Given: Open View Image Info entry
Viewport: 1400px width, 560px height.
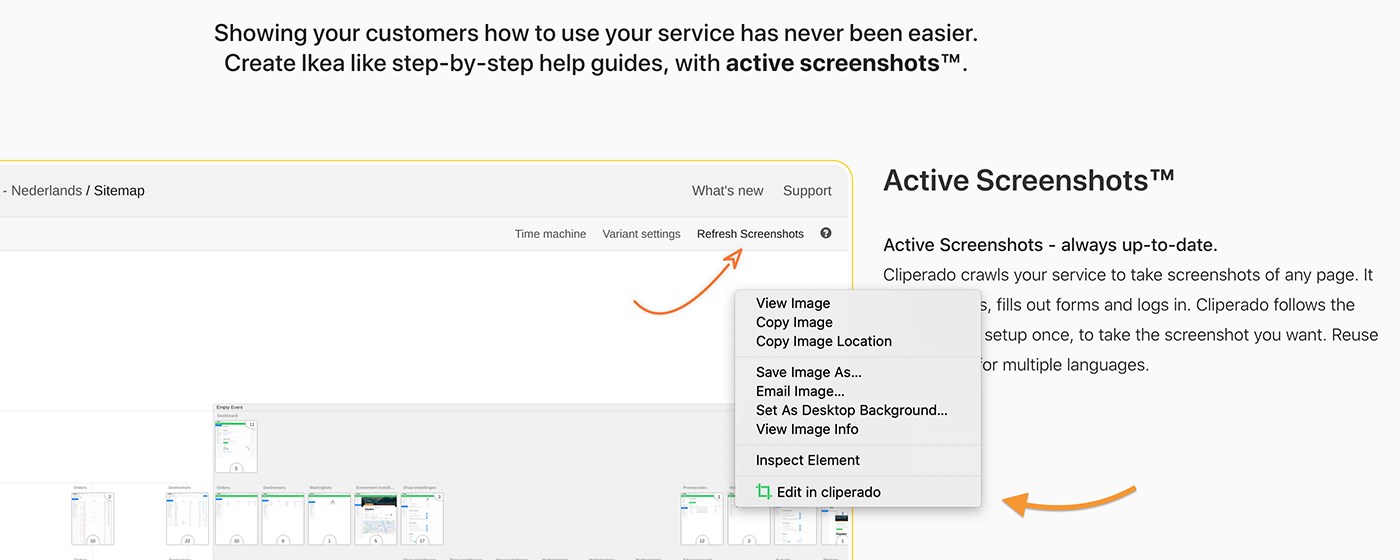Looking at the screenshot, I should click(x=807, y=429).
